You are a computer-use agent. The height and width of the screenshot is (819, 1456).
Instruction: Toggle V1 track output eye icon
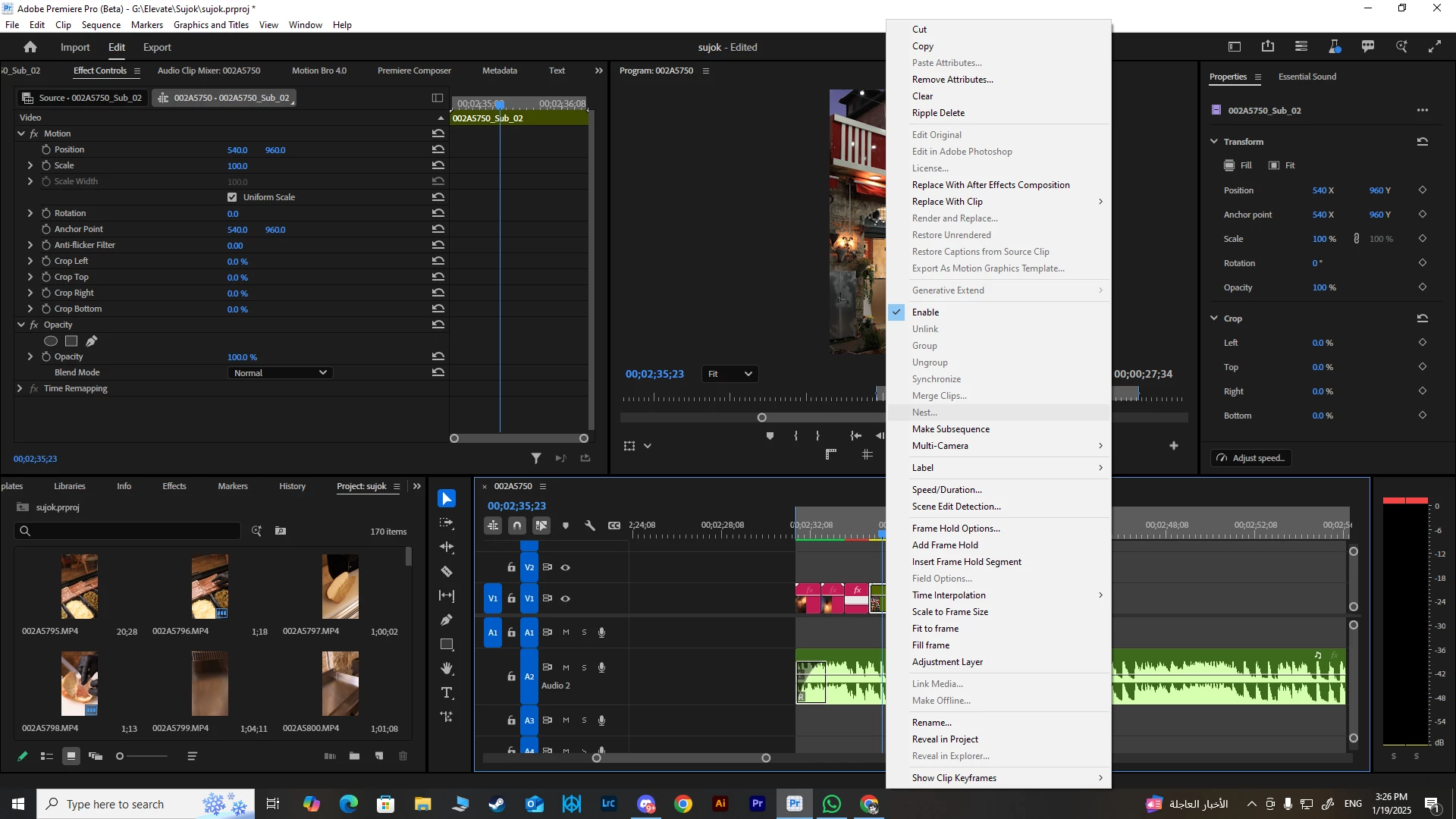(x=566, y=598)
